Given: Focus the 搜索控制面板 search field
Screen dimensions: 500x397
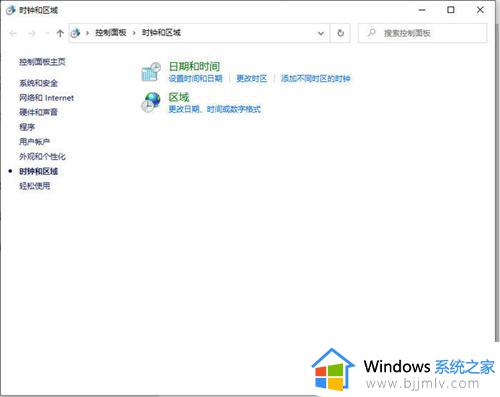Looking at the screenshot, I should coord(423,33).
